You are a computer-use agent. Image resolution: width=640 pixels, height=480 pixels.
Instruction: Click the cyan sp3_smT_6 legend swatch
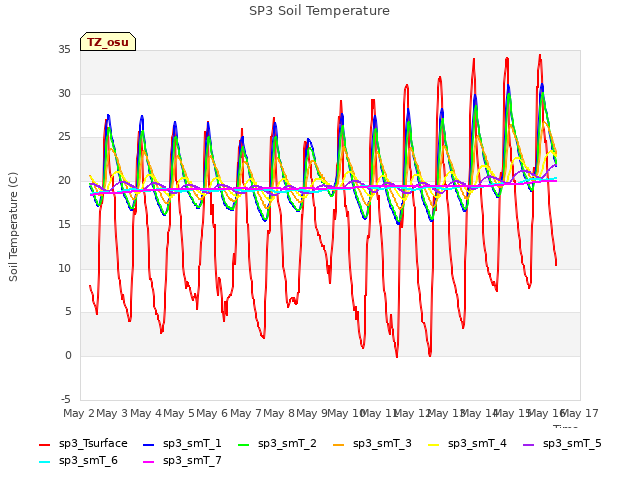pyautogui.click(x=44, y=462)
